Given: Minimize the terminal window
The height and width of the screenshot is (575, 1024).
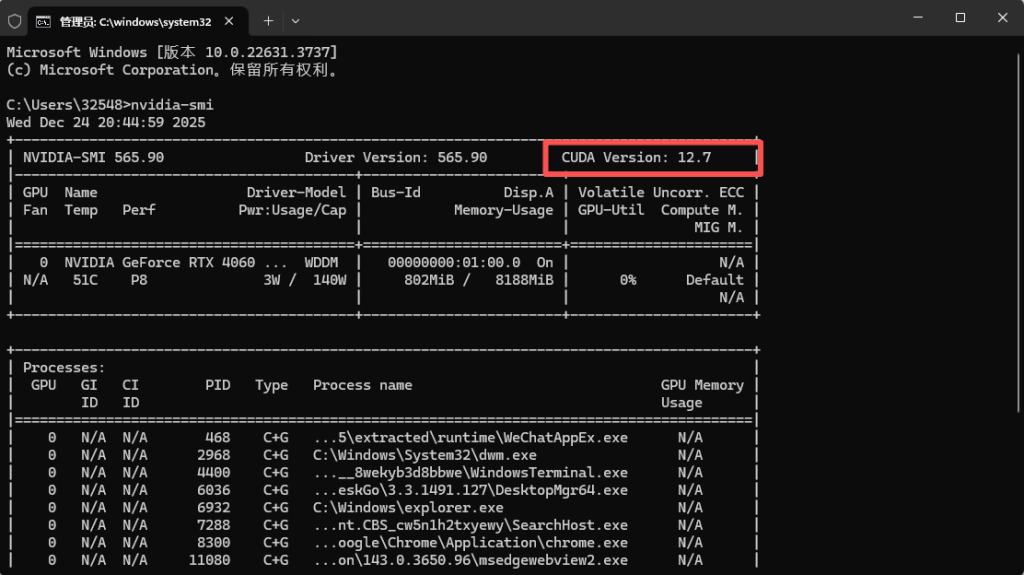Looking at the screenshot, I should coord(914,18).
